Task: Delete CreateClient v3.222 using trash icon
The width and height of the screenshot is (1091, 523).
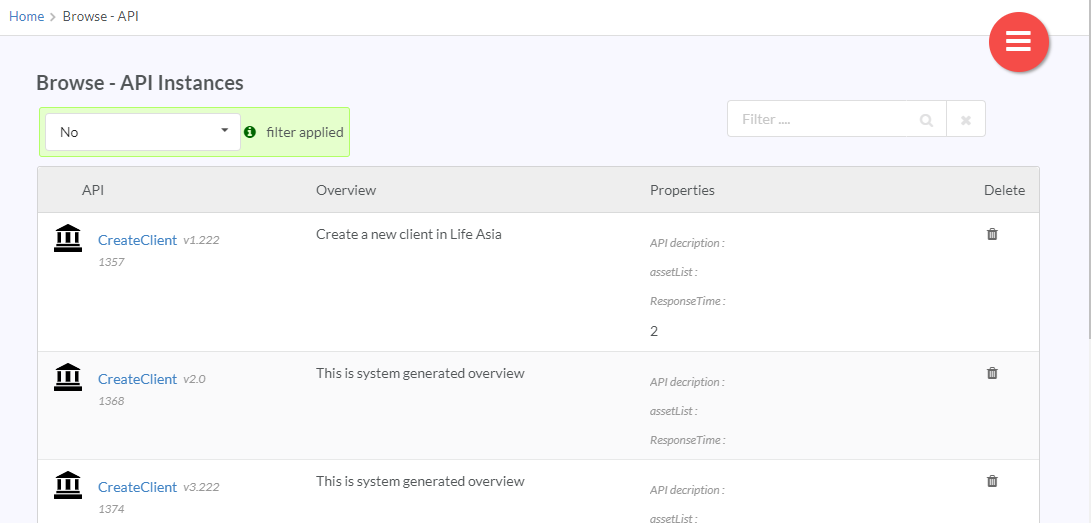Action: [x=992, y=481]
